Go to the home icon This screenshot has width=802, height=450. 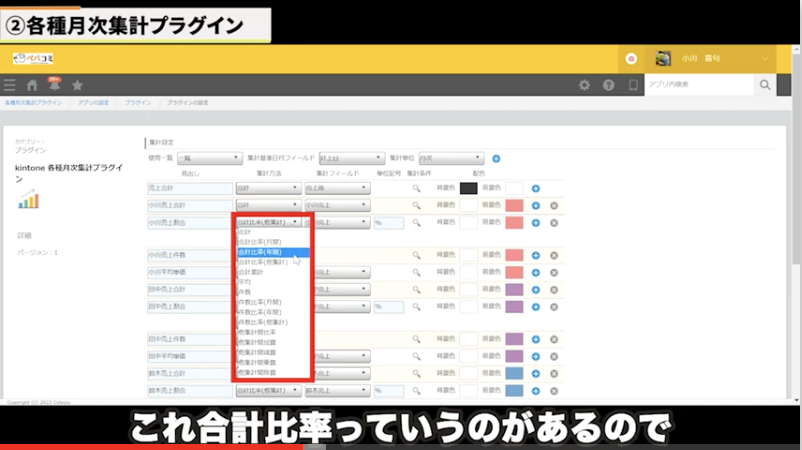(32, 86)
